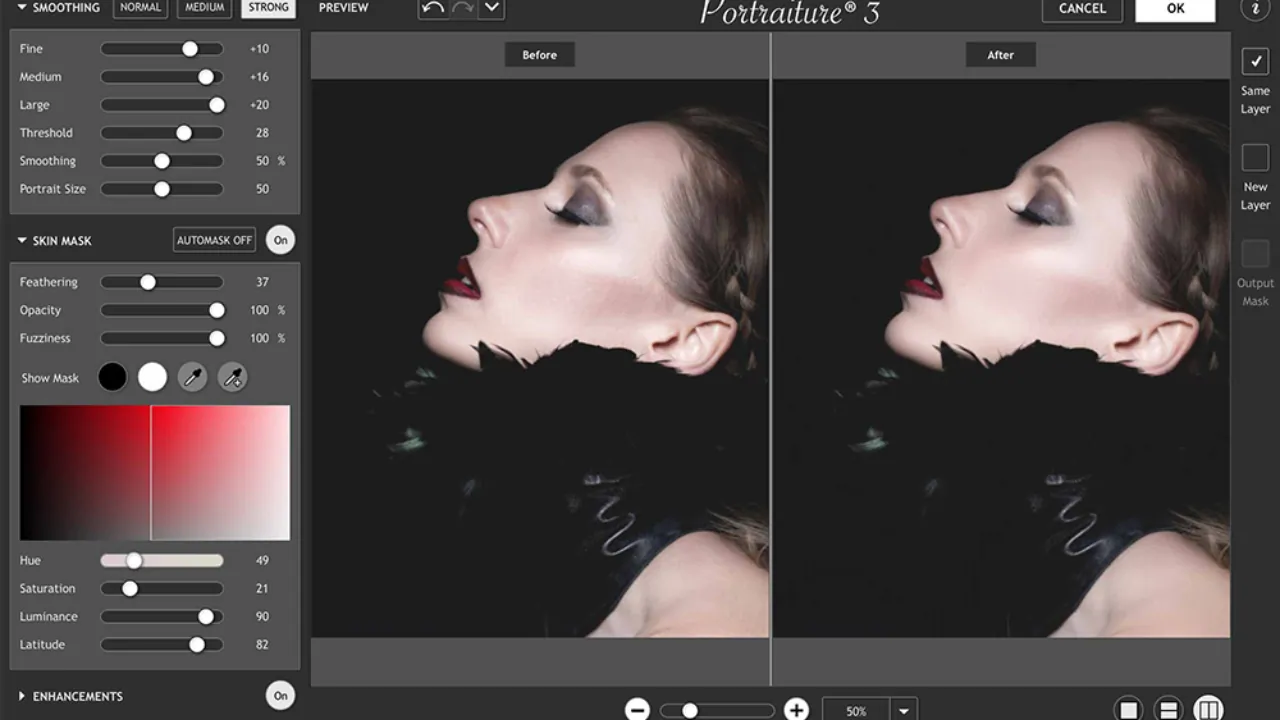The height and width of the screenshot is (720, 1280).
Task: Click the Hue value 49
Action: (x=262, y=561)
